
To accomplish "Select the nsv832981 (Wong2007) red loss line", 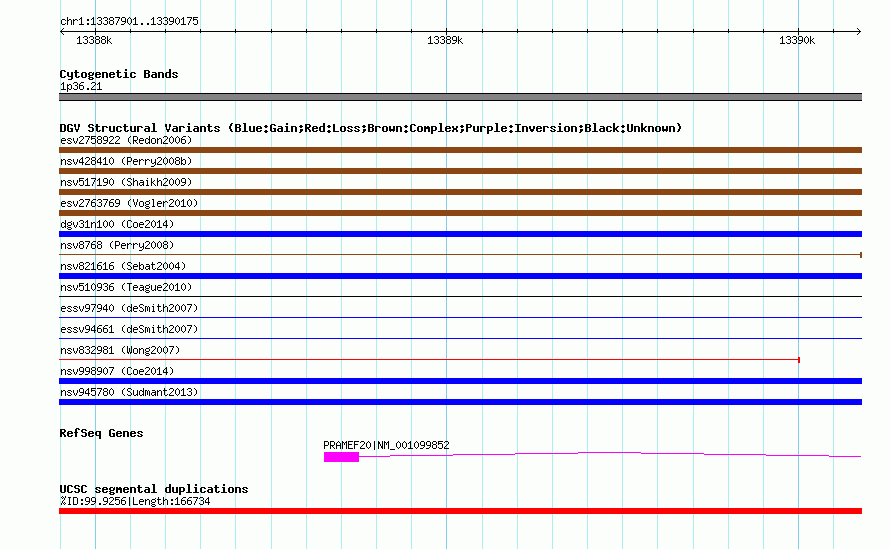I will click(429, 360).
